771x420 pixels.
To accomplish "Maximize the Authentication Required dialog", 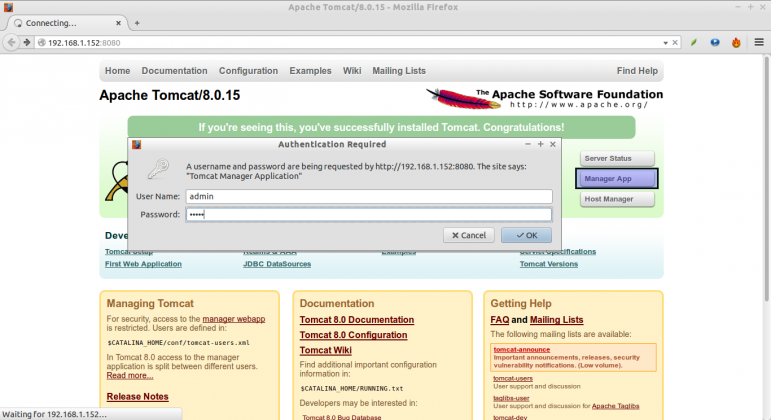I will tap(540, 144).
